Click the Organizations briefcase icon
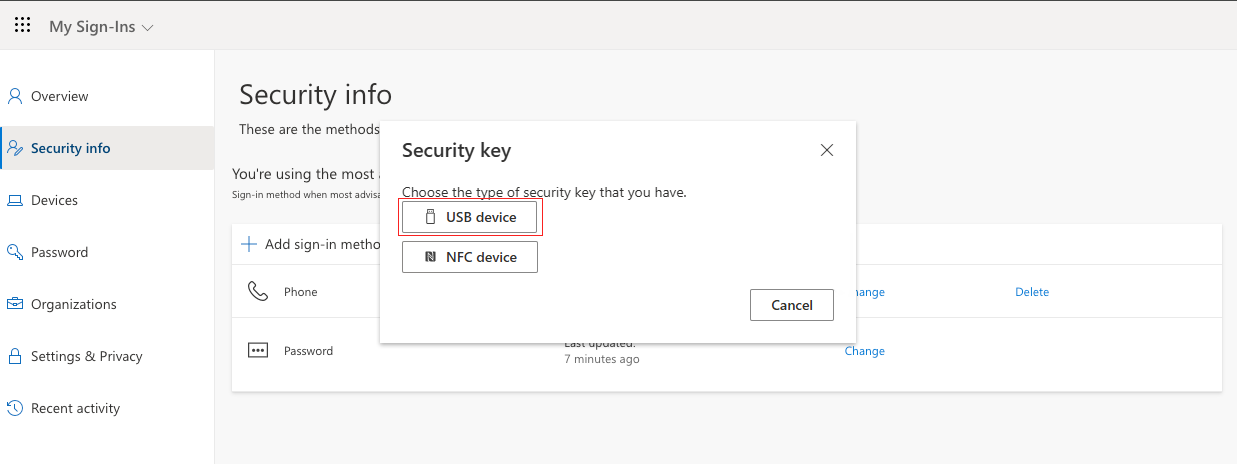Image resolution: width=1237 pixels, height=464 pixels. click(15, 304)
